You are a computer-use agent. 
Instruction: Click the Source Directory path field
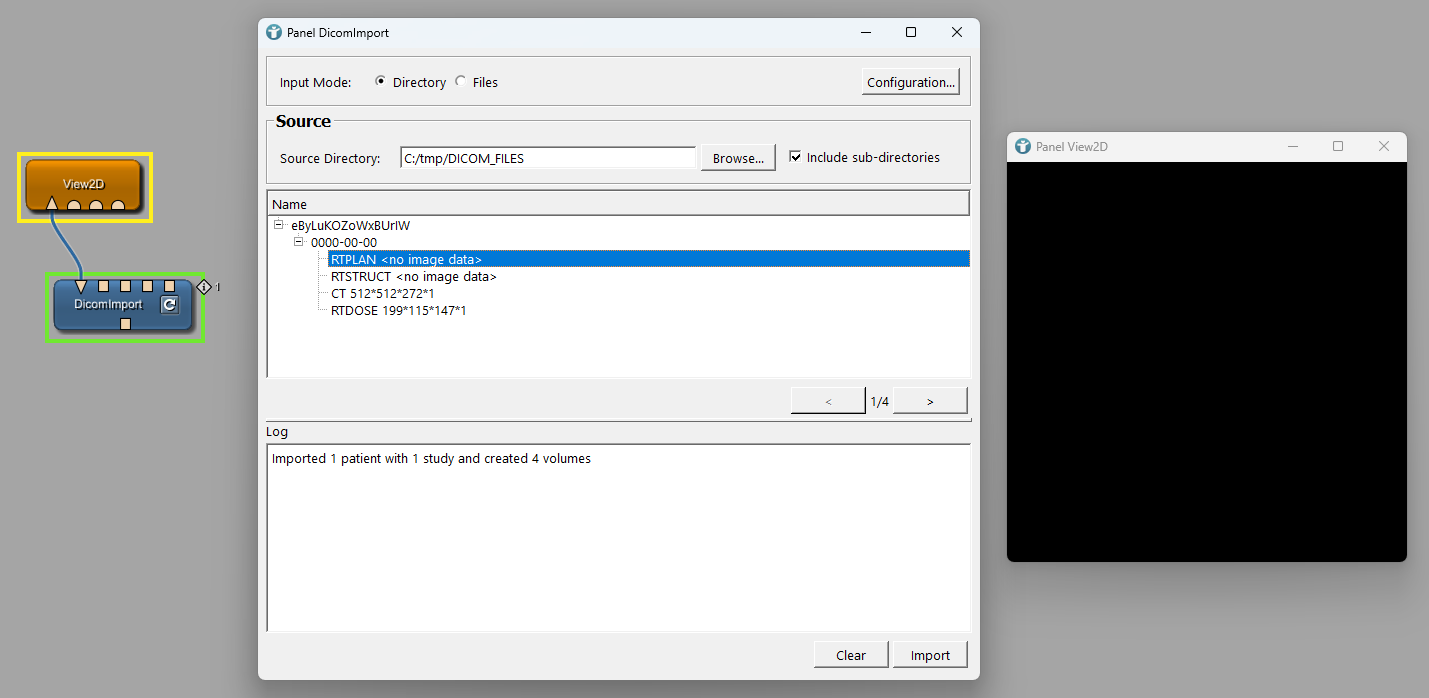click(547, 158)
